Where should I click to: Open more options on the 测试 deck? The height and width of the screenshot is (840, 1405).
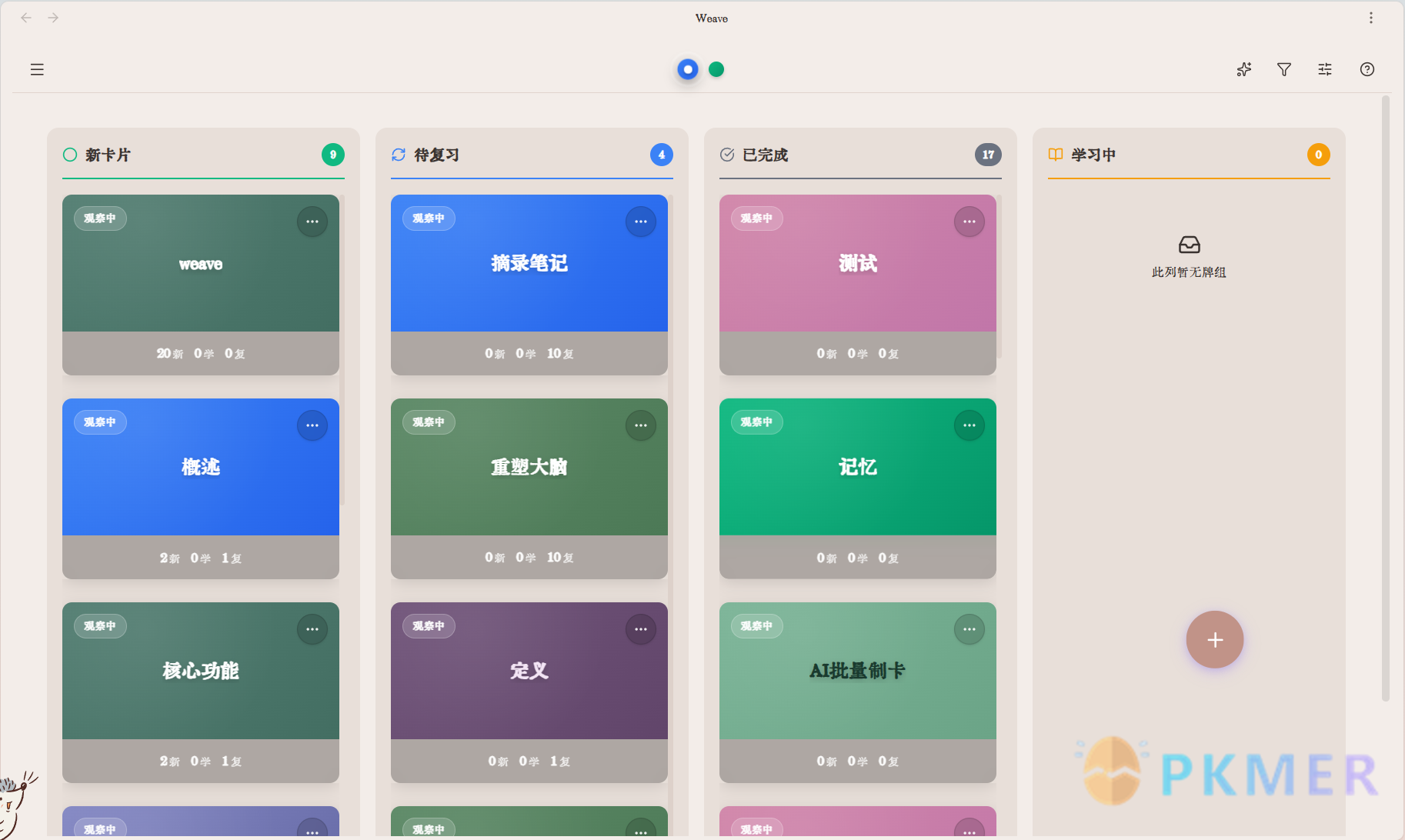pyautogui.click(x=969, y=222)
